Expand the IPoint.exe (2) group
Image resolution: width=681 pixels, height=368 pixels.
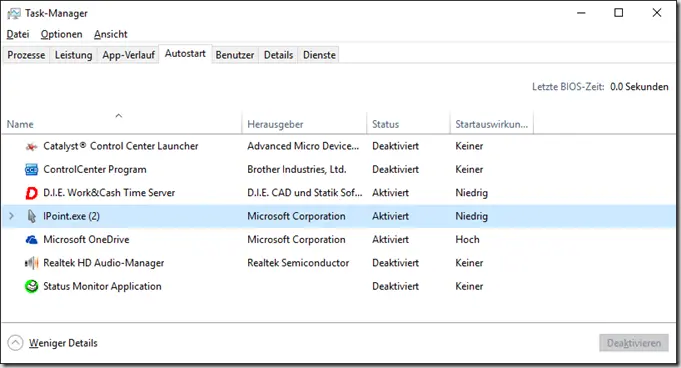[x=12, y=216]
